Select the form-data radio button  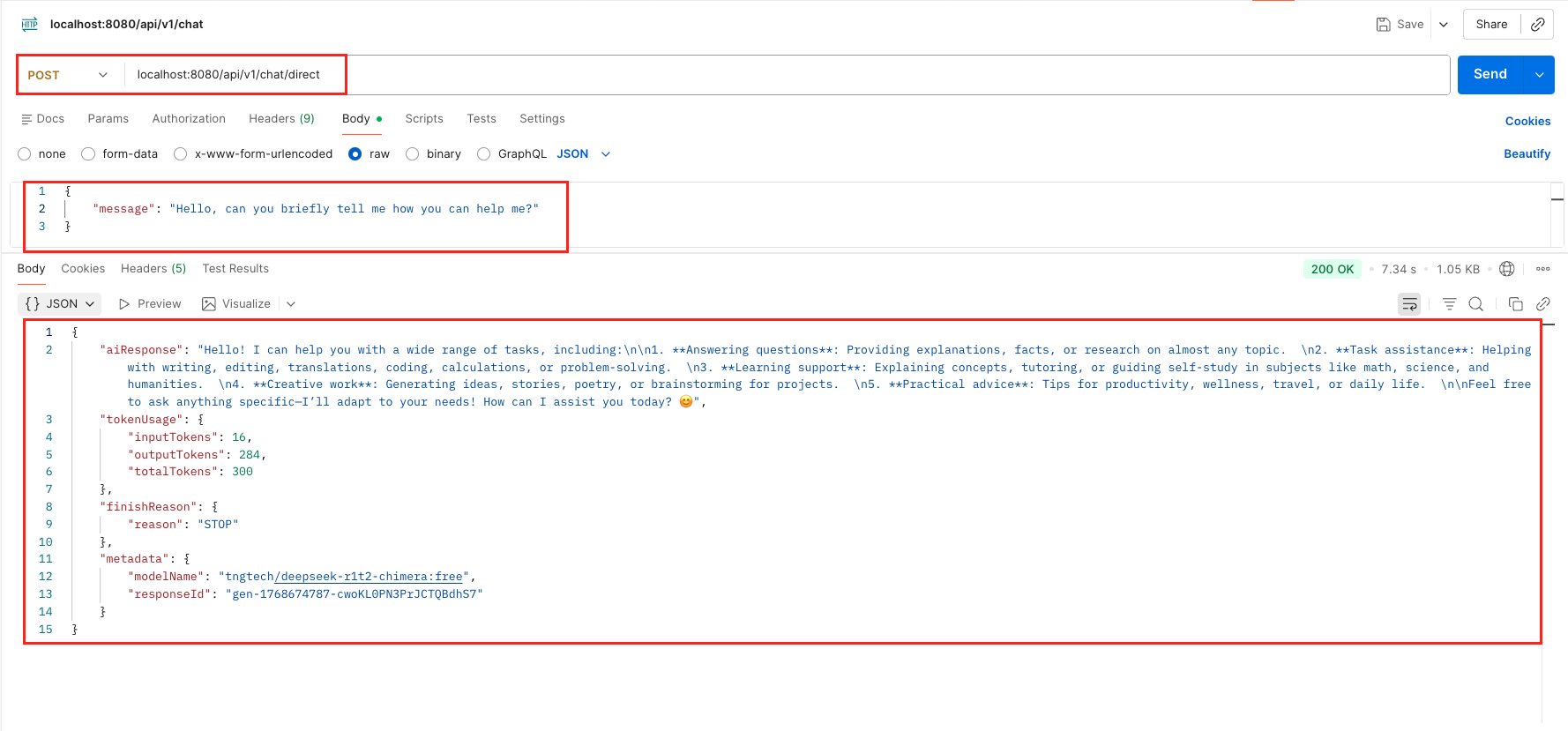88,154
